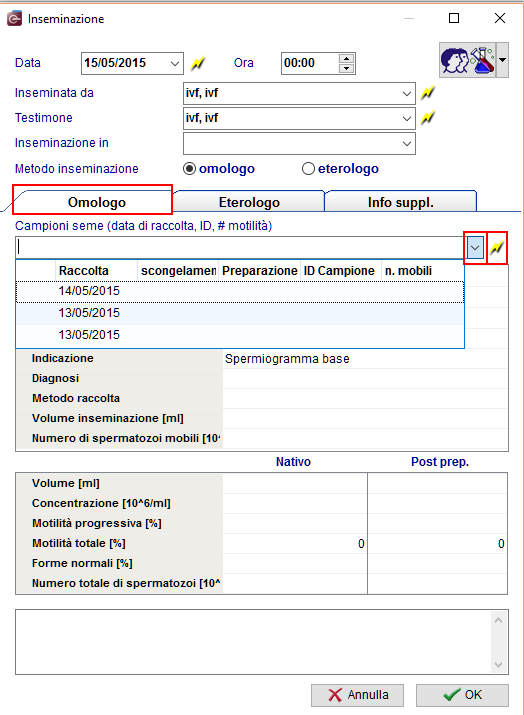Select the omologo radio button
The height and width of the screenshot is (715, 524).
pyautogui.click(x=189, y=169)
